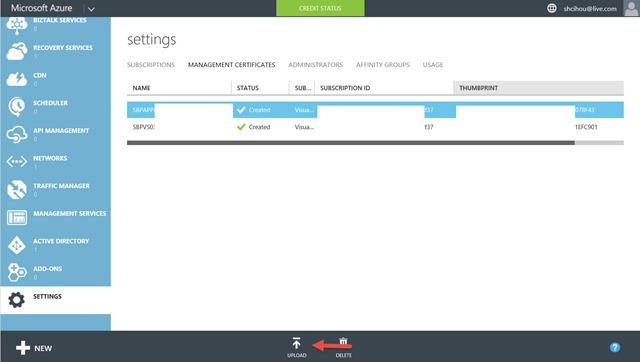Open the language globe icon
Image resolution: width=640 pixels, height=362 pixels.
[x=551, y=8]
